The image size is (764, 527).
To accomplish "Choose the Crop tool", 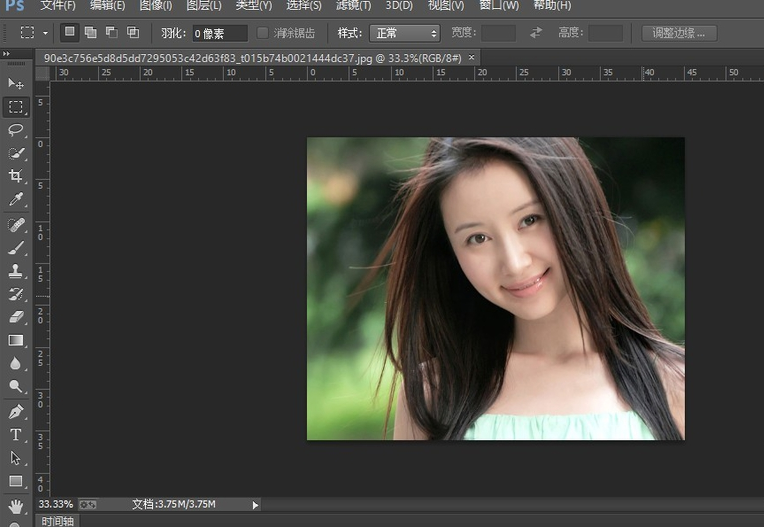I will tap(16, 176).
